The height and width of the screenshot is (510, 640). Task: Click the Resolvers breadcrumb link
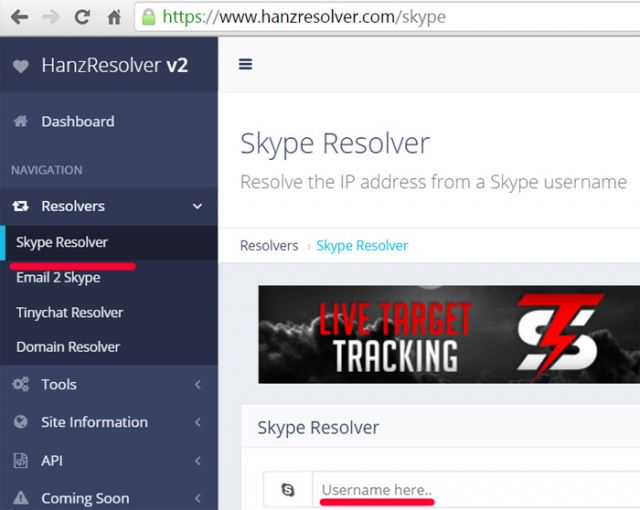coord(269,245)
